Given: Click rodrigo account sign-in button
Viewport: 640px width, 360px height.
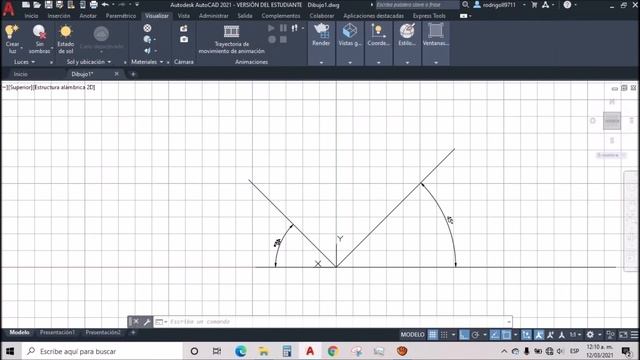Looking at the screenshot, I should [495, 5].
